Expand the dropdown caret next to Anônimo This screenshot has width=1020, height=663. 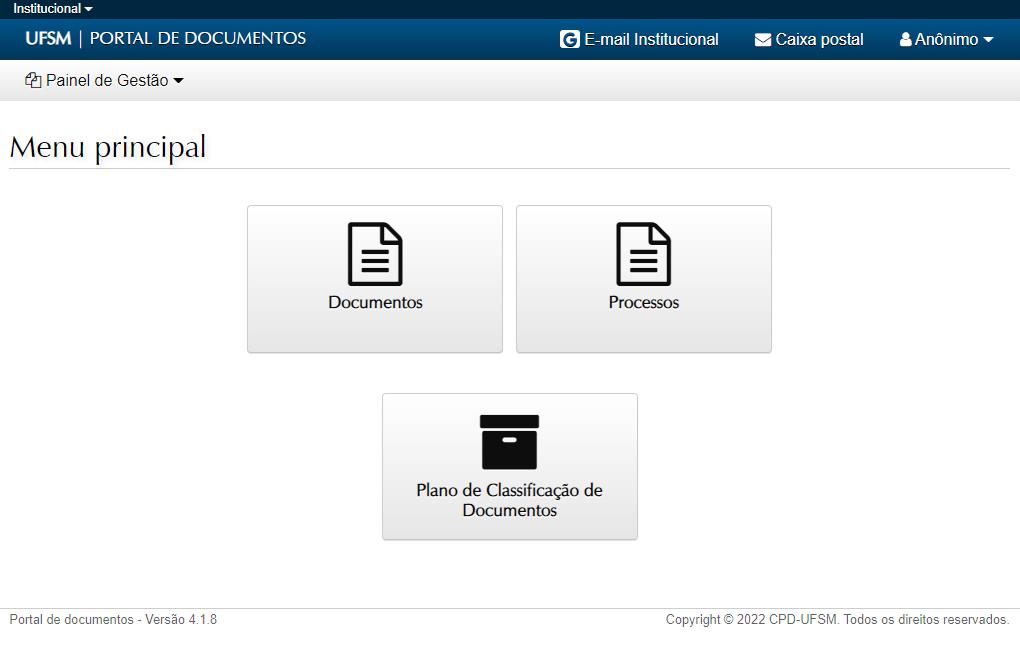click(988, 40)
